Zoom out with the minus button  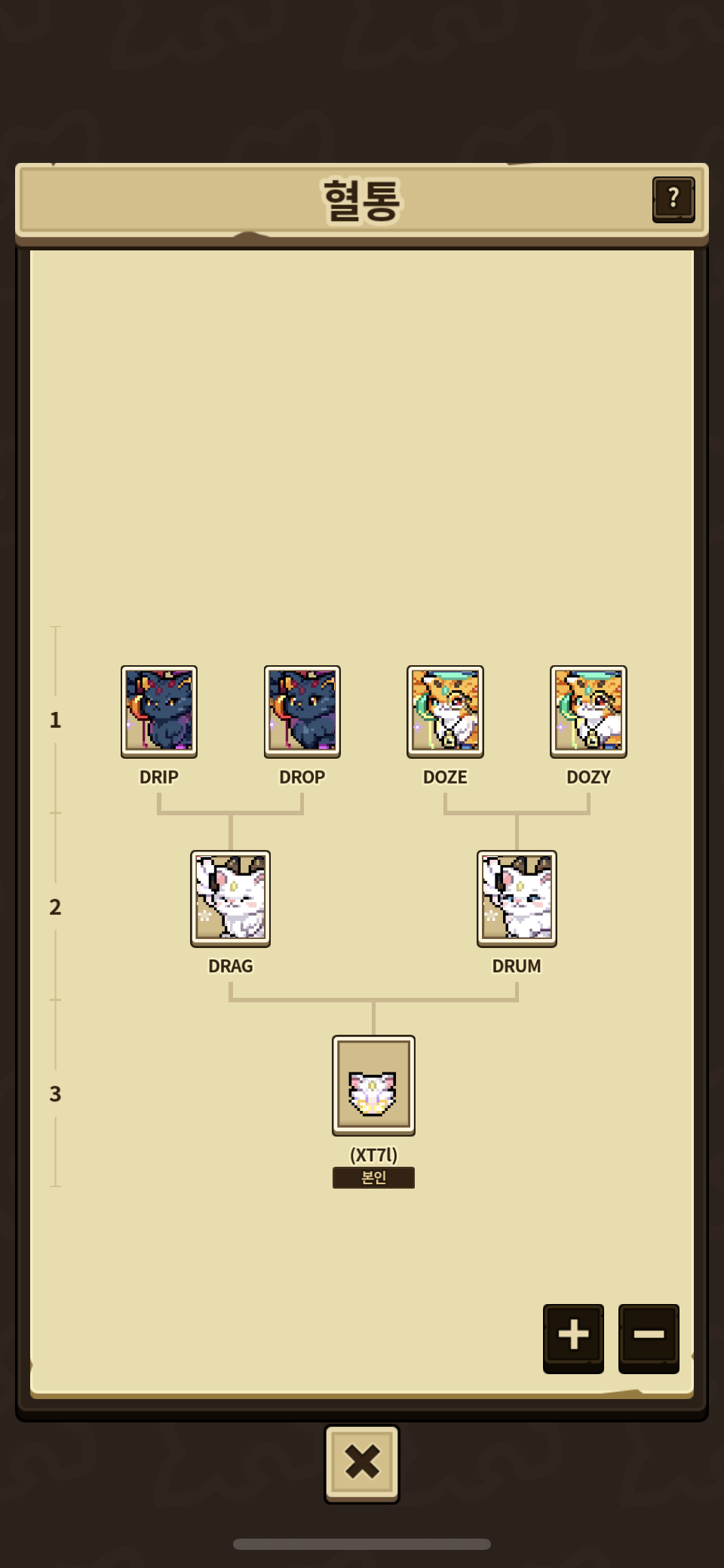(x=649, y=1338)
